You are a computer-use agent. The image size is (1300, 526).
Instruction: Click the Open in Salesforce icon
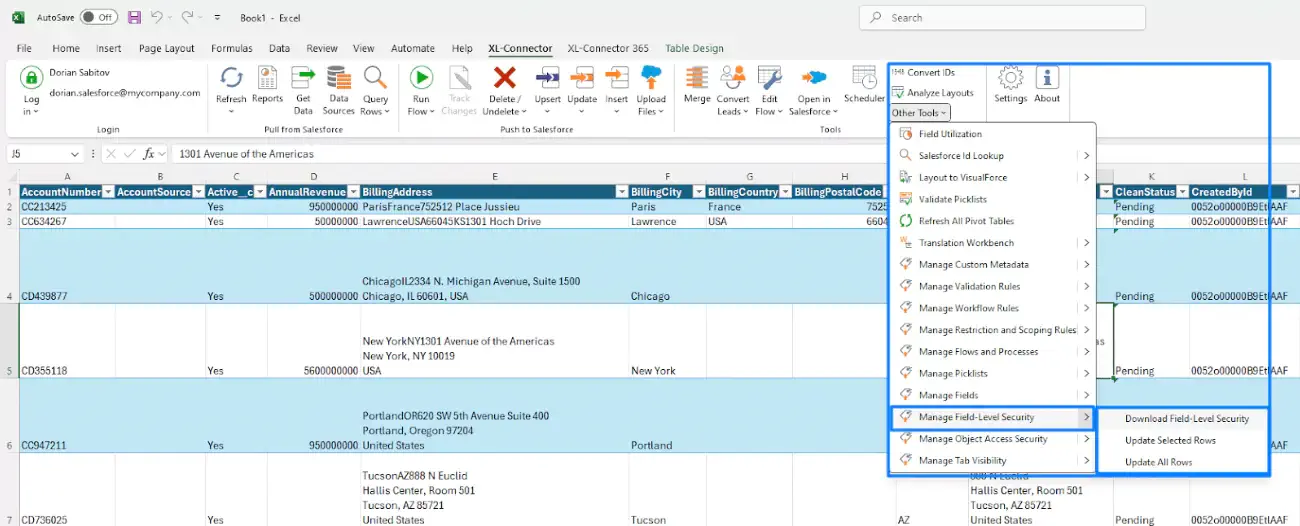coord(814,78)
